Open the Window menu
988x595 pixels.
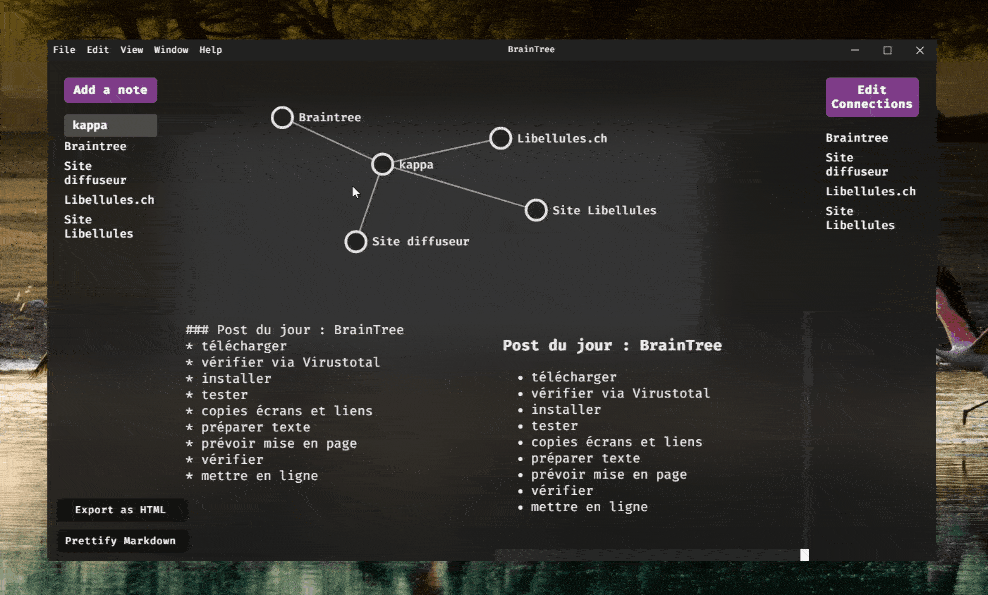coord(171,50)
